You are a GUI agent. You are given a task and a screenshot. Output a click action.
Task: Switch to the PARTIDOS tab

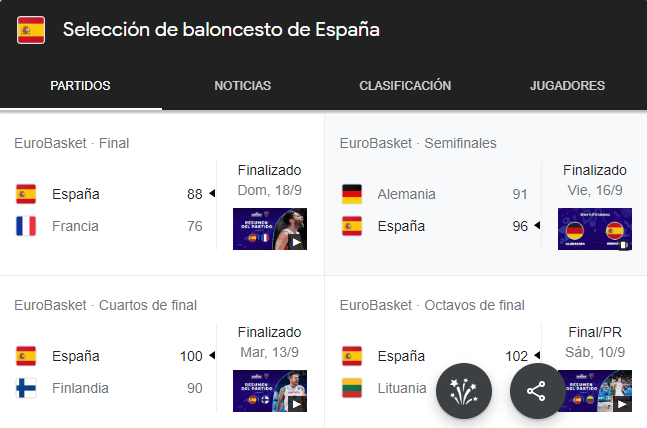[x=80, y=86]
